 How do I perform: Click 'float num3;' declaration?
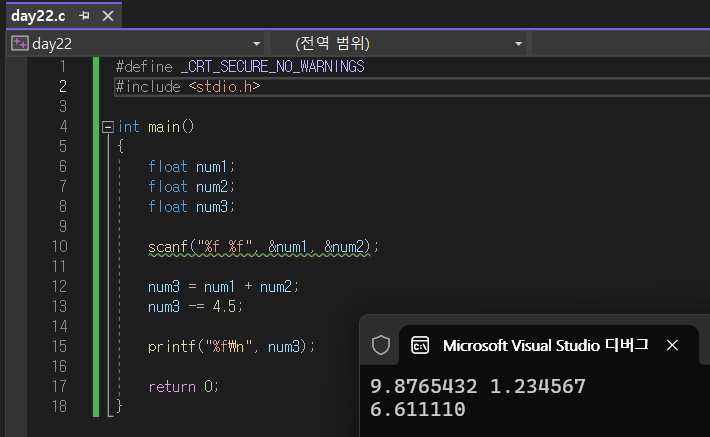point(192,207)
